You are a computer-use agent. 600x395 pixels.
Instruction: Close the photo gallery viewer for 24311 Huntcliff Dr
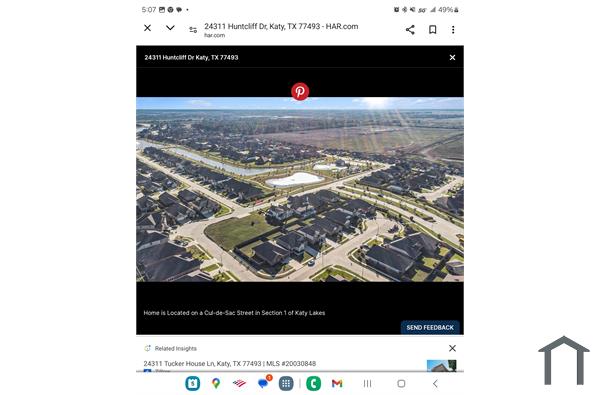click(452, 57)
